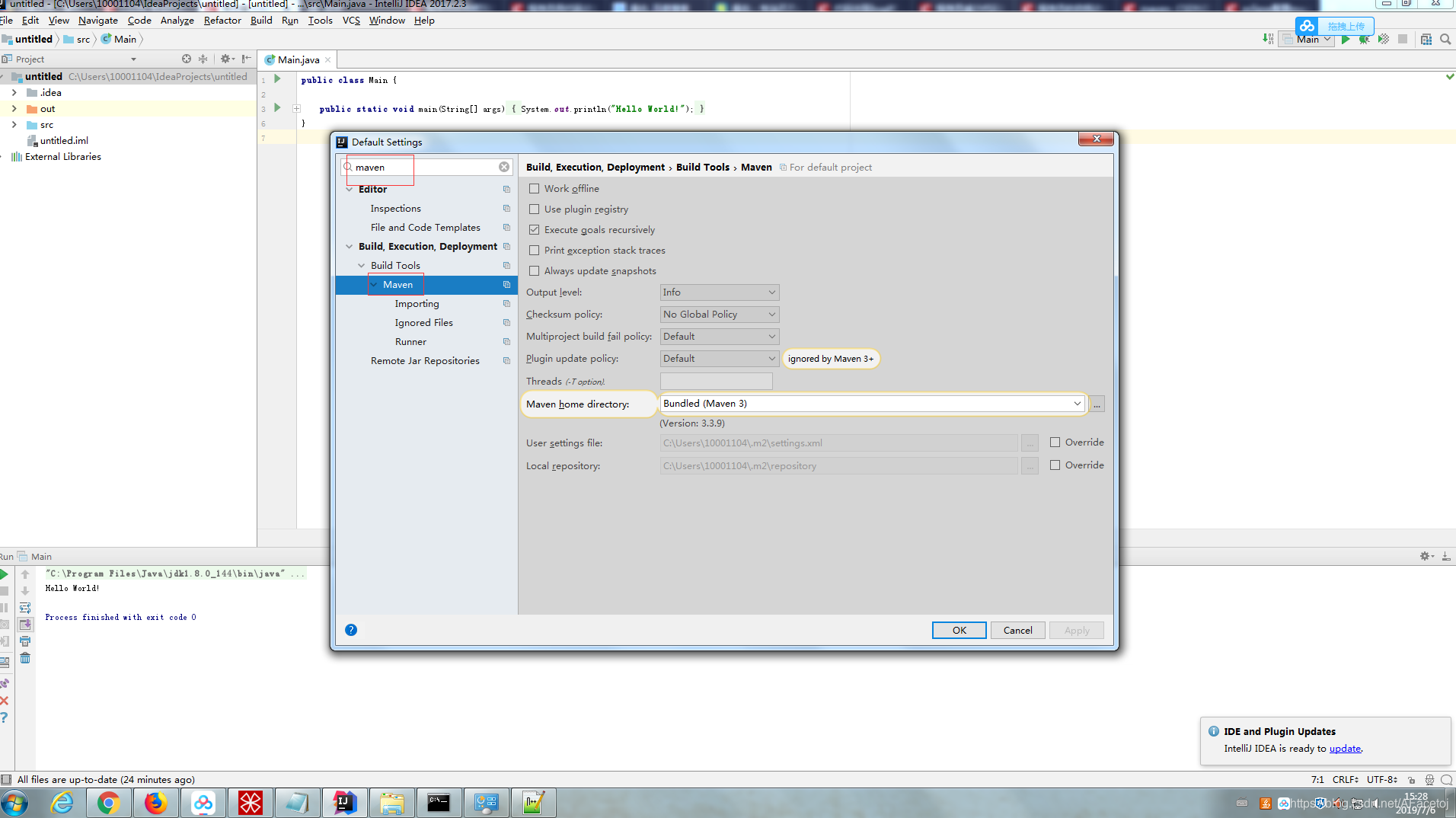Screen dimensions: 1456x818
Task: Open Project panel gear settings icon
Action: [226, 59]
